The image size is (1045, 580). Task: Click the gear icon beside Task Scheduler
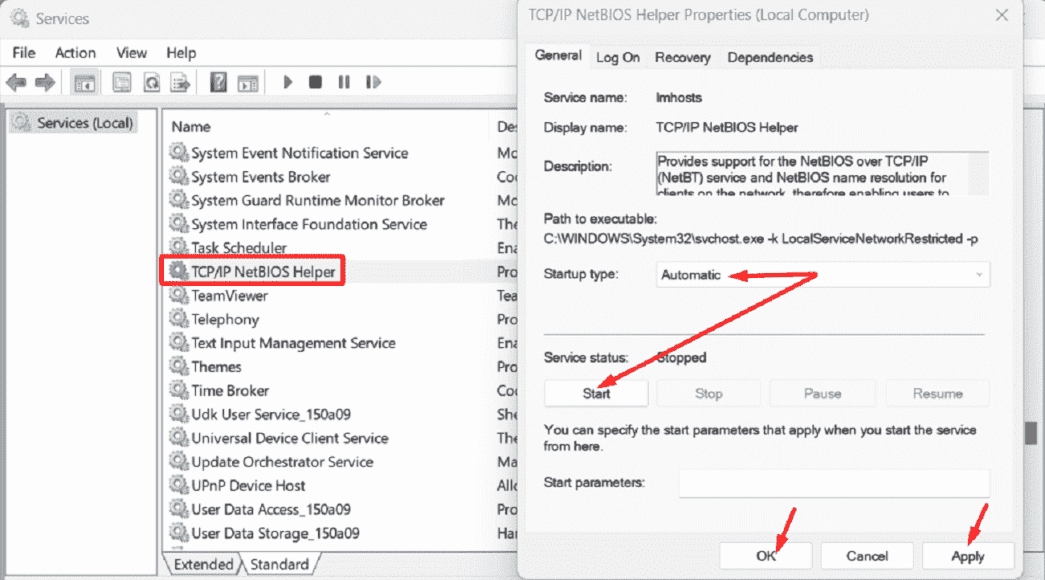click(178, 247)
